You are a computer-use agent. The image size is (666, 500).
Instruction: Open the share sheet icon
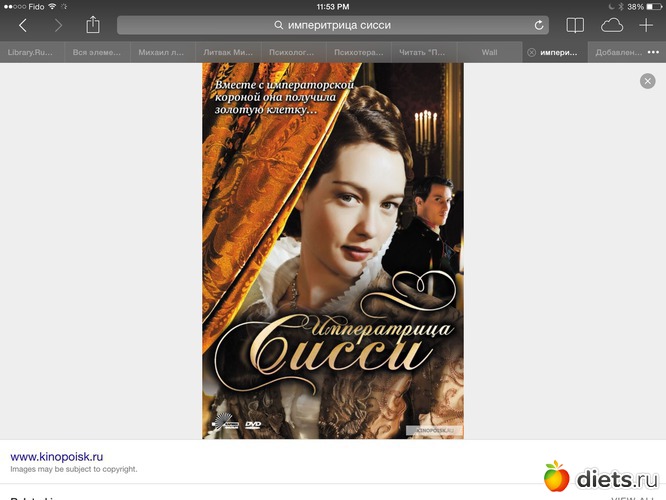[93, 25]
